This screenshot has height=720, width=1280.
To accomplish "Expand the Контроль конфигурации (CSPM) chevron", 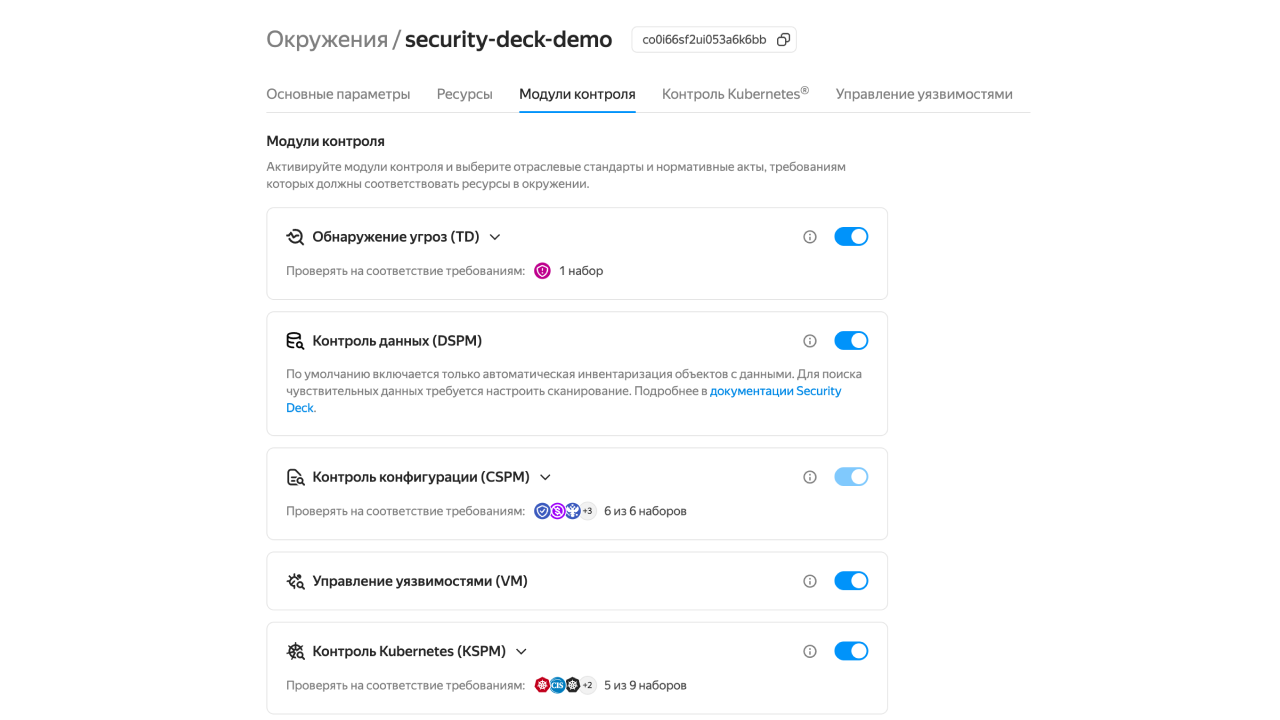I will pyautogui.click(x=545, y=477).
